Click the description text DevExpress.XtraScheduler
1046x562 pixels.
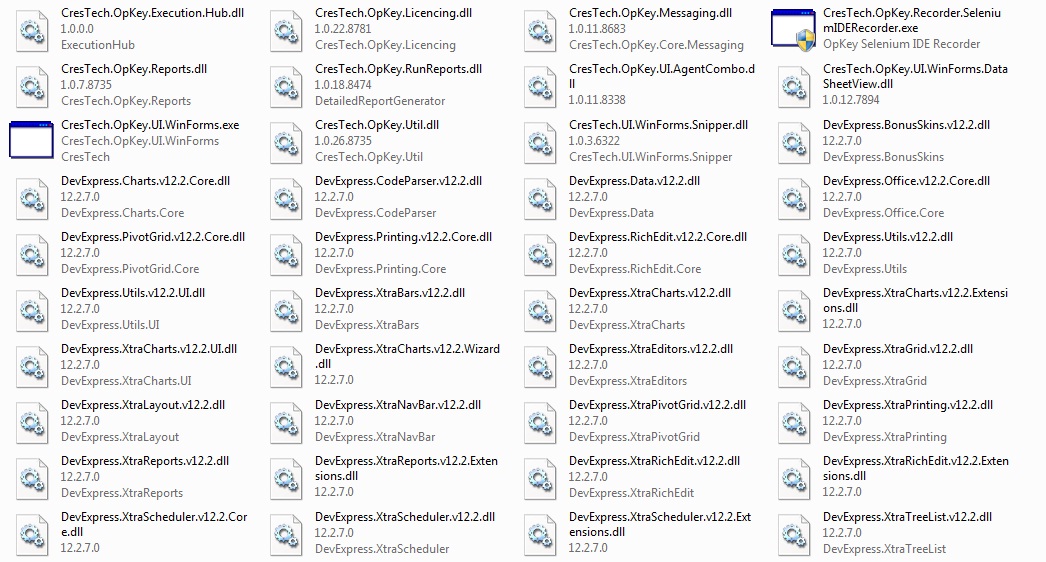click(382, 550)
